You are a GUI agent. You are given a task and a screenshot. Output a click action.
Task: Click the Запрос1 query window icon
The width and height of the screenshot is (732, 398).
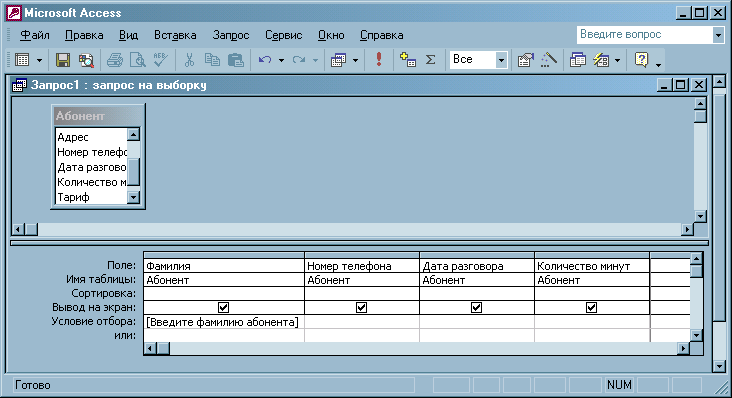tap(19, 85)
